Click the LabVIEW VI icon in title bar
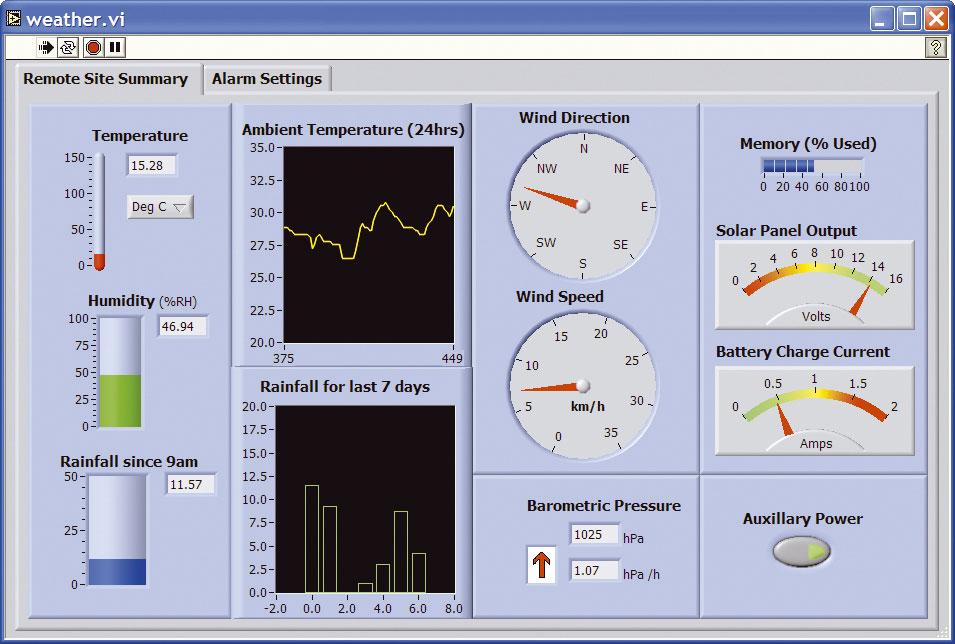955x644 pixels. coord(13,18)
